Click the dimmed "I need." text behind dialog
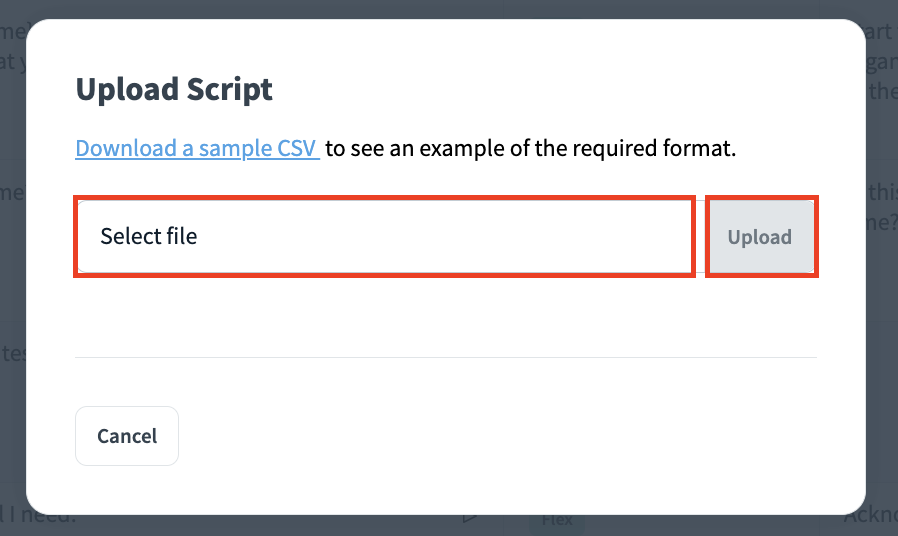Screen dimensions: 898x536 coord(40,517)
